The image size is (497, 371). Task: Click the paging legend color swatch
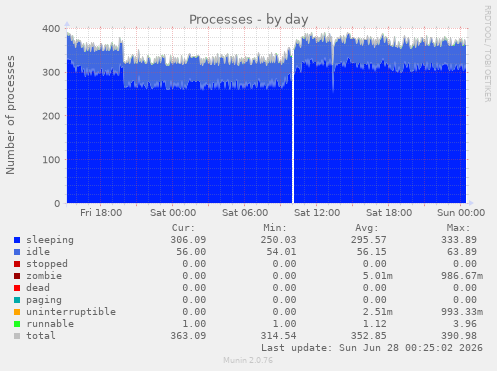[x=17, y=300]
